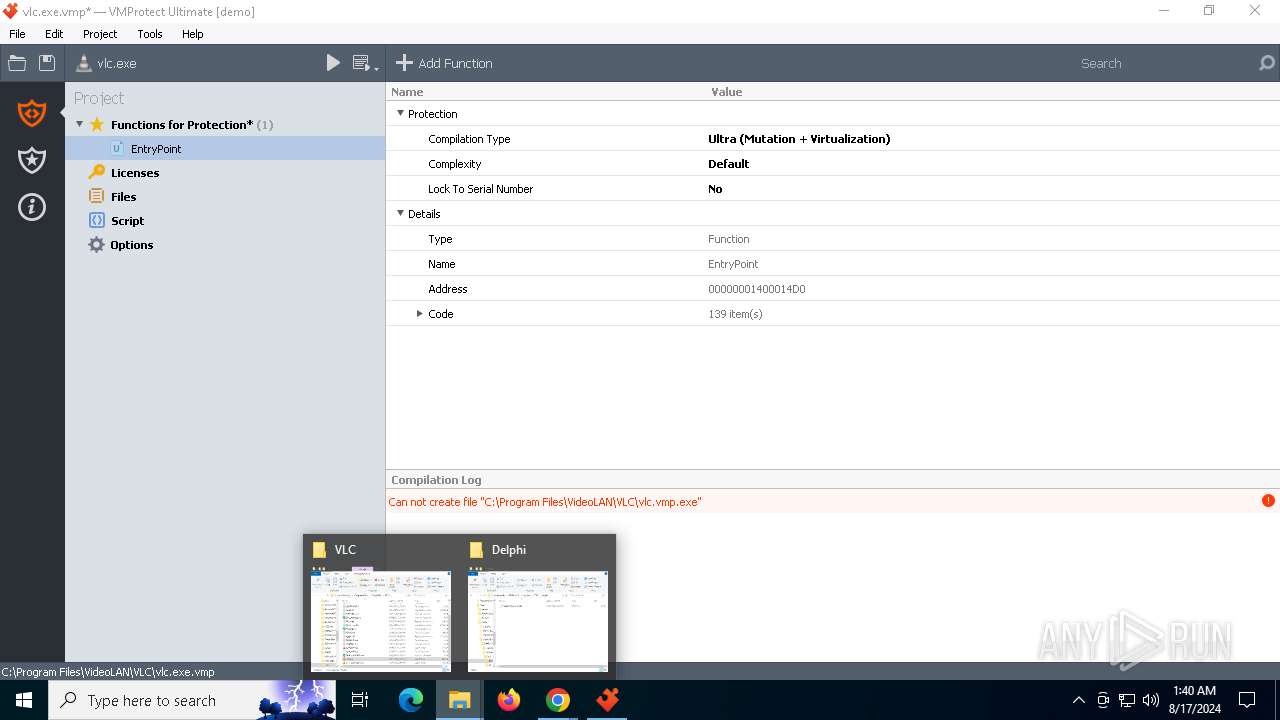Click the 139 item(s) value

click(x=735, y=314)
